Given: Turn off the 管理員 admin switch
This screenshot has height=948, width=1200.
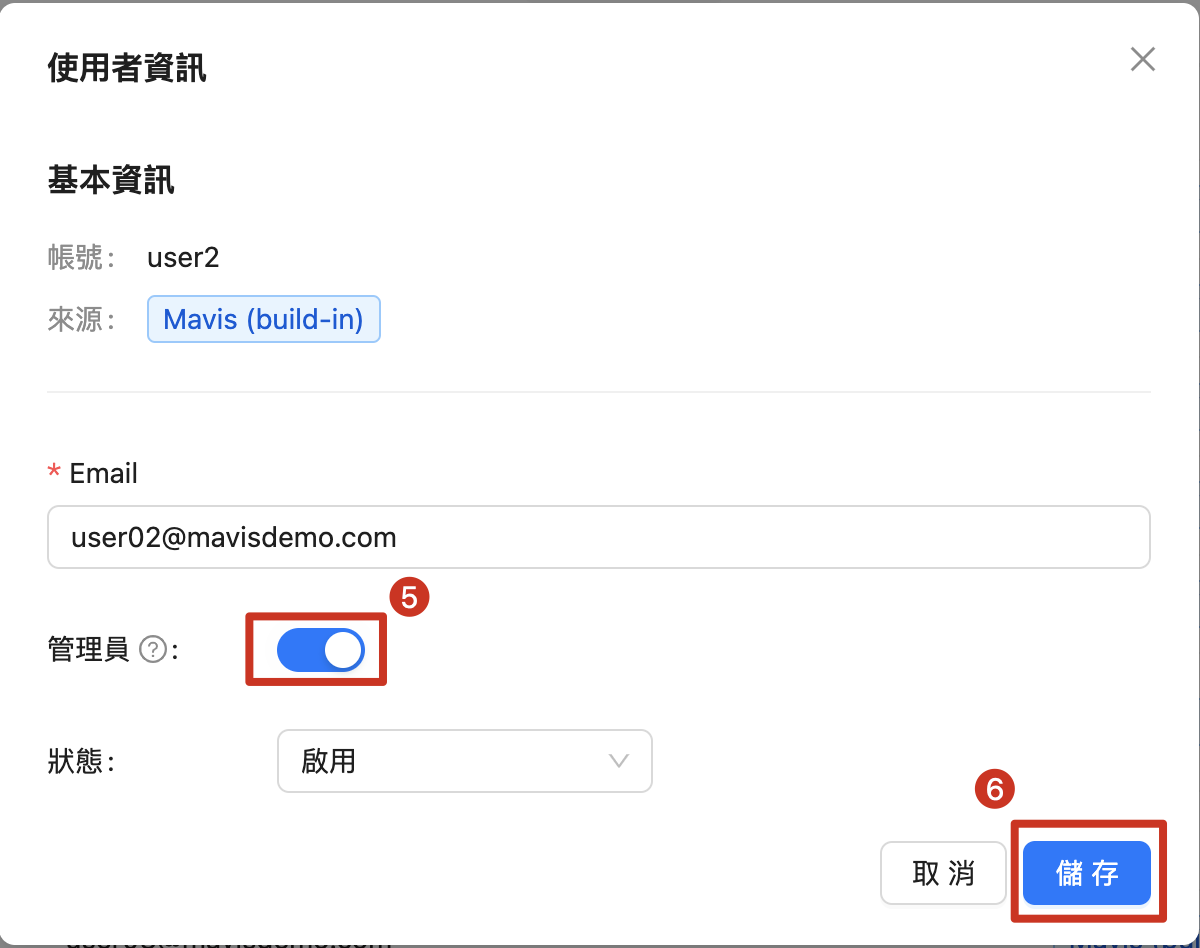Looking at the screenshot, I should coord(321,651).
